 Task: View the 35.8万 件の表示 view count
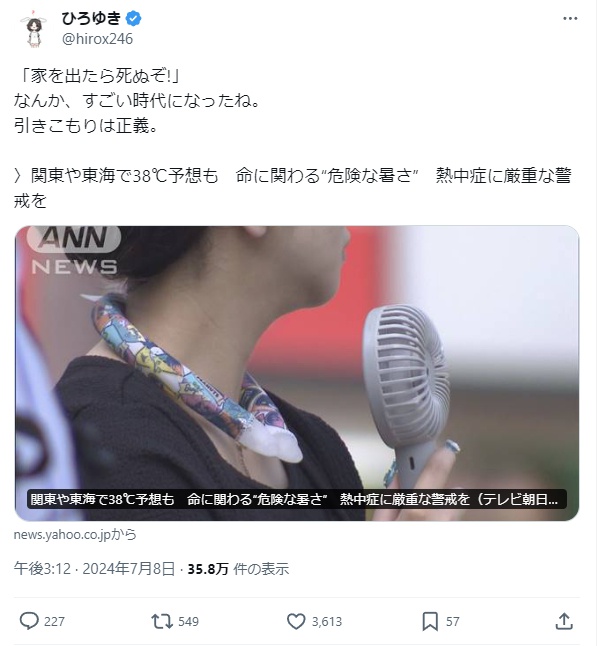[238, 569]
